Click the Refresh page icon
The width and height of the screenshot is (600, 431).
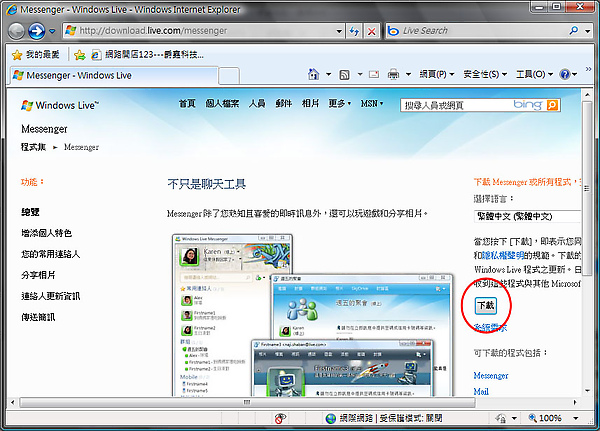[354, 31]
